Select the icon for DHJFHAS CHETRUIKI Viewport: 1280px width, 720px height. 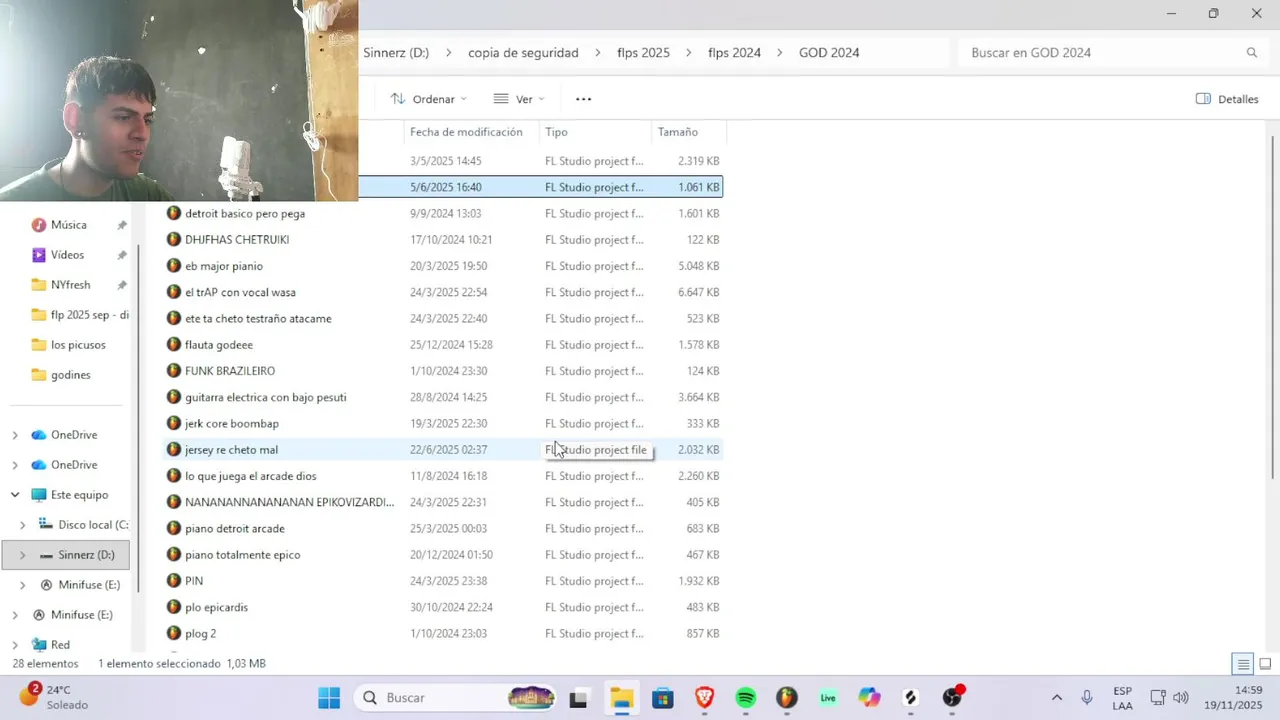(174, 240)
